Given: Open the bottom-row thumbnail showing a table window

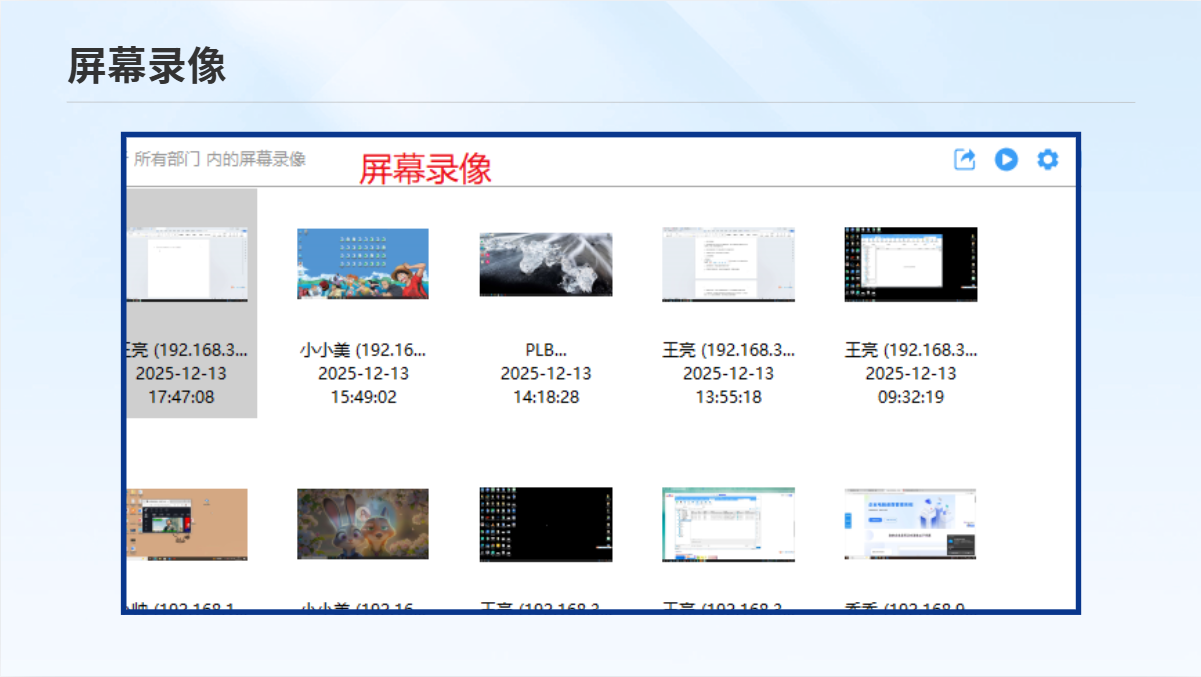Looking at the screenshot, I should click(x=728, y=524).
